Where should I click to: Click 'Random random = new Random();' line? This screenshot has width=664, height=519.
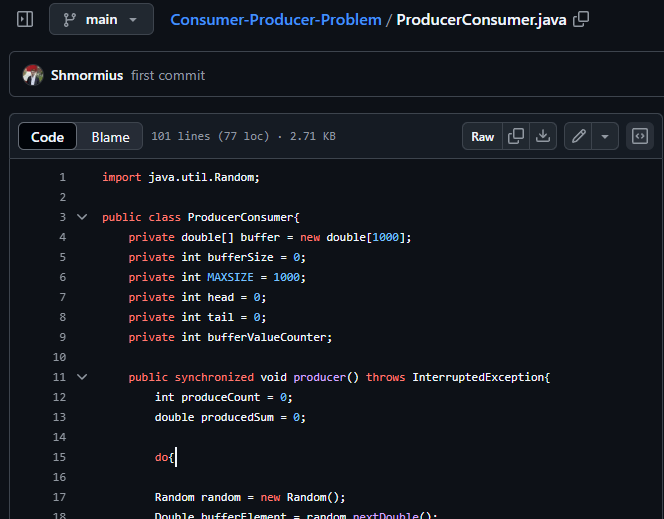pyautogui.click(x=250, y=497)
